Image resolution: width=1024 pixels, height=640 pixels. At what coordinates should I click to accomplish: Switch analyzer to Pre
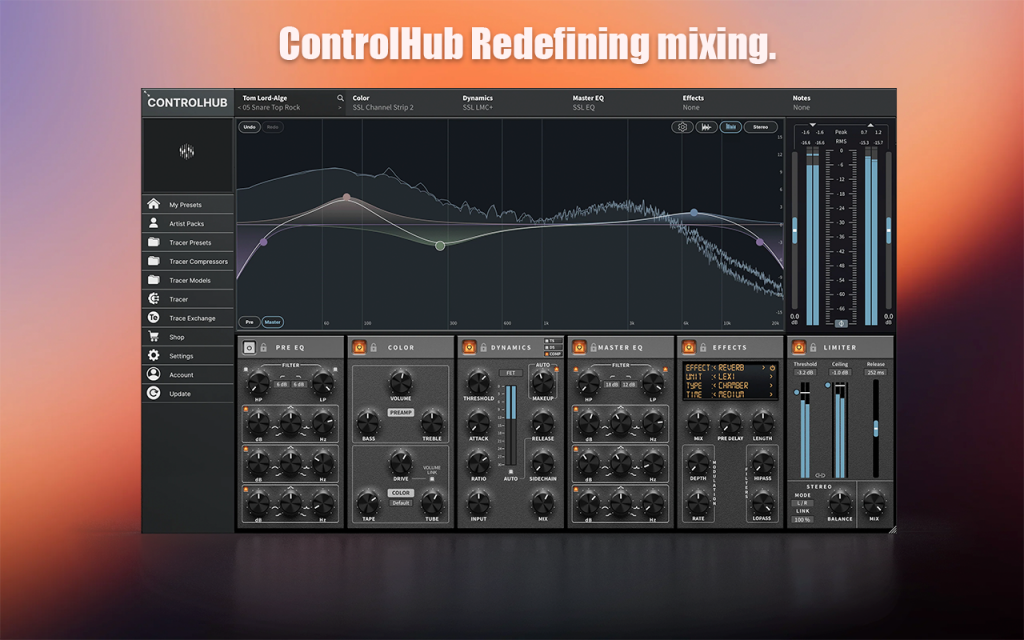pos(249,322)
